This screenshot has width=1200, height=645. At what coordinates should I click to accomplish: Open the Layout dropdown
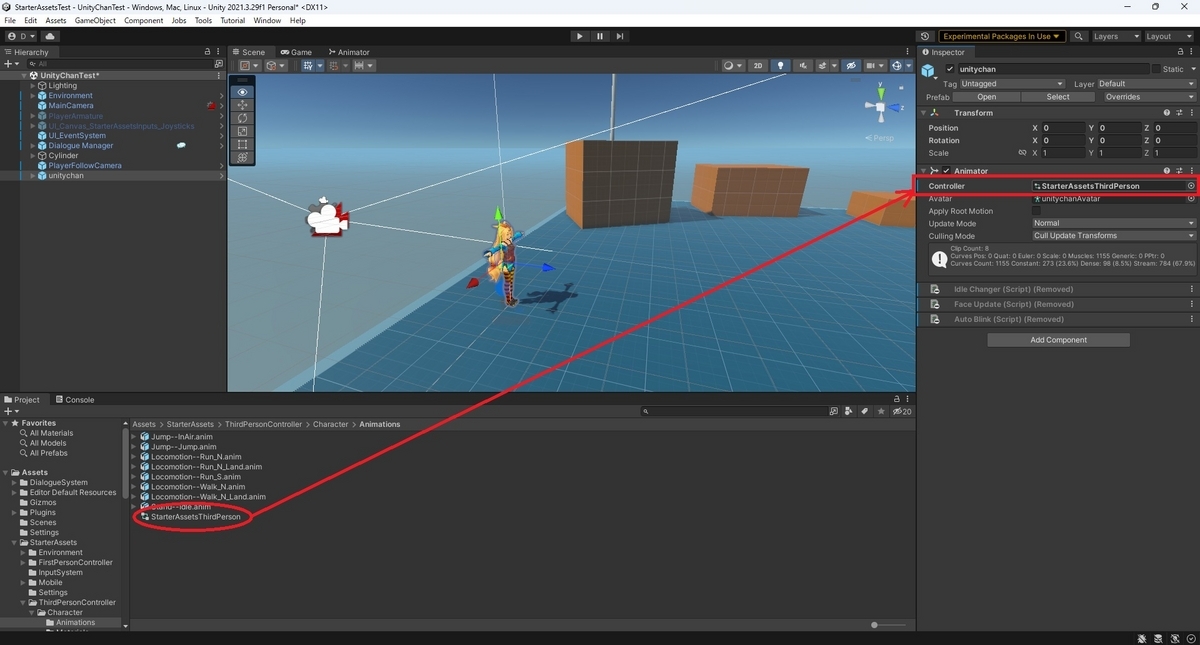tap(1168, 36)
